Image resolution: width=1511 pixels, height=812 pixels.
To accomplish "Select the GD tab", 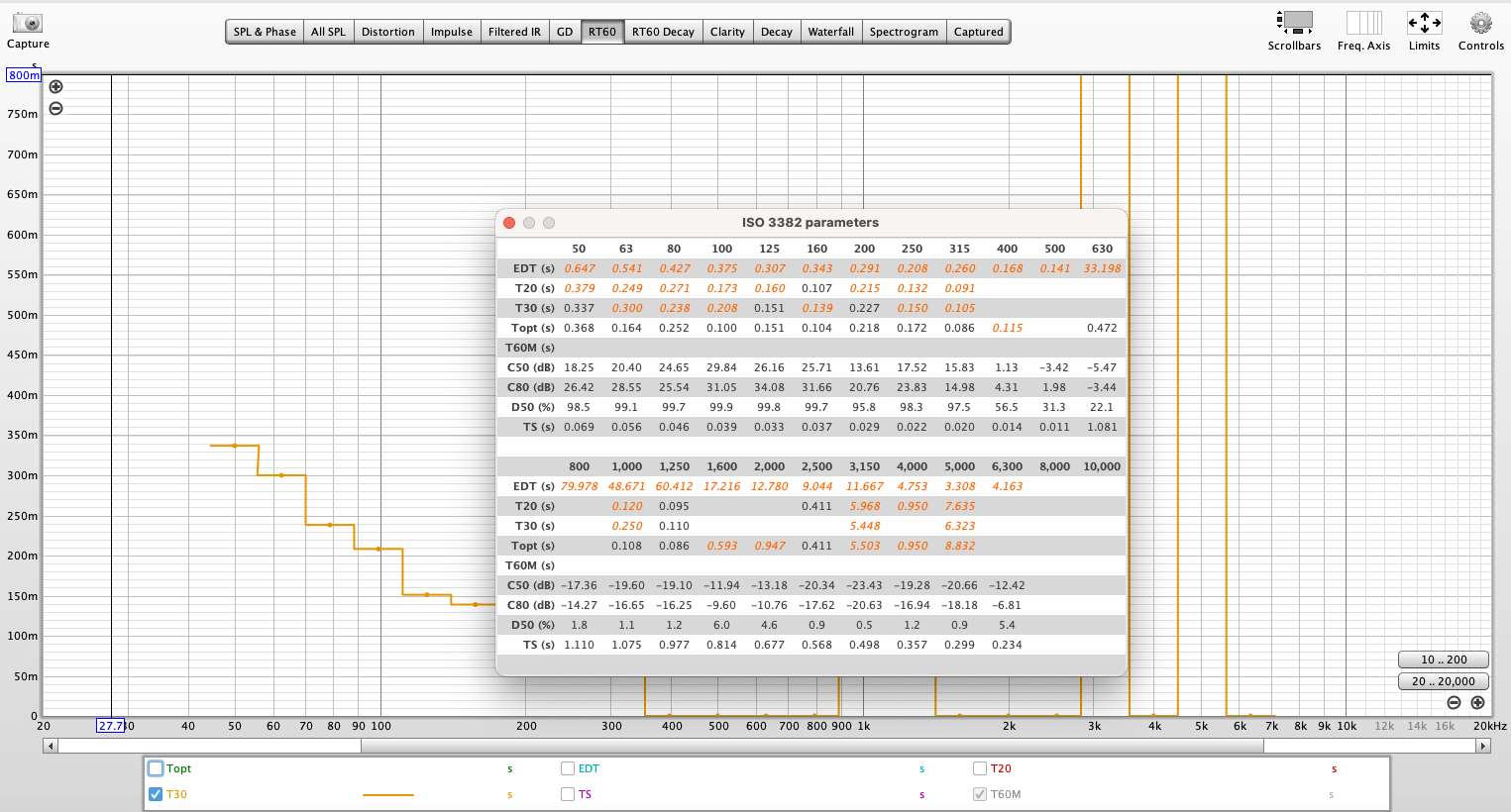I will (x=565, y=32).
